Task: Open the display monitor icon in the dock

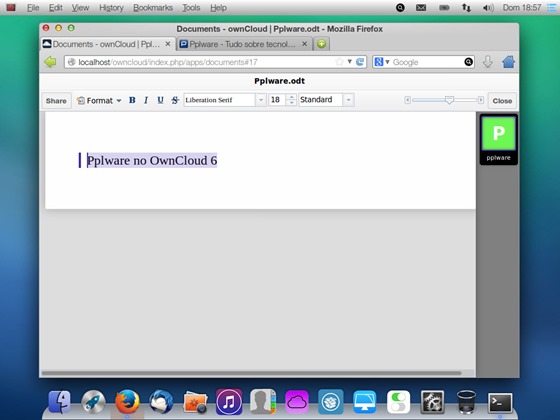Action: pyautogui.click(x=364, y=402)
